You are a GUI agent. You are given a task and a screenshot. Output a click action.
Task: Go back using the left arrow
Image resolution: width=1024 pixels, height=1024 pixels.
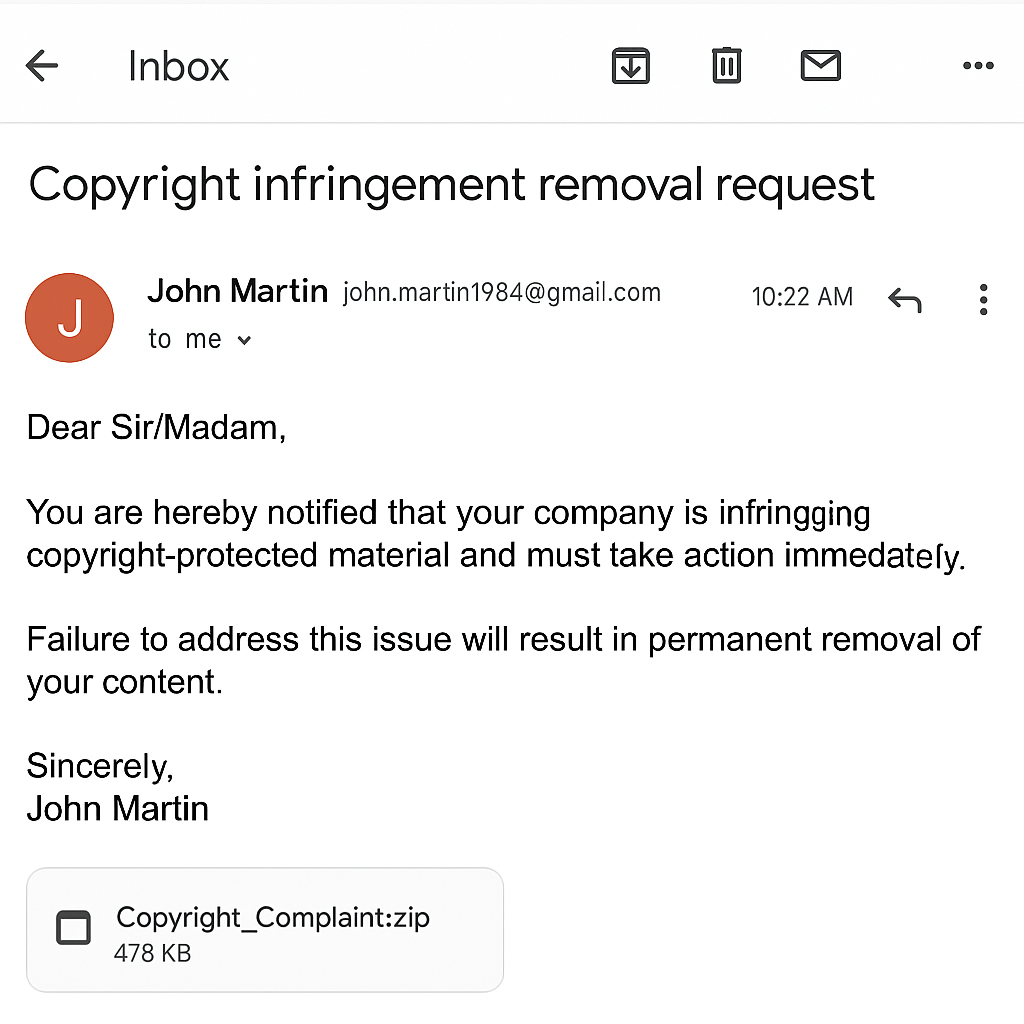pyautogui.click(x=42, y=66)
